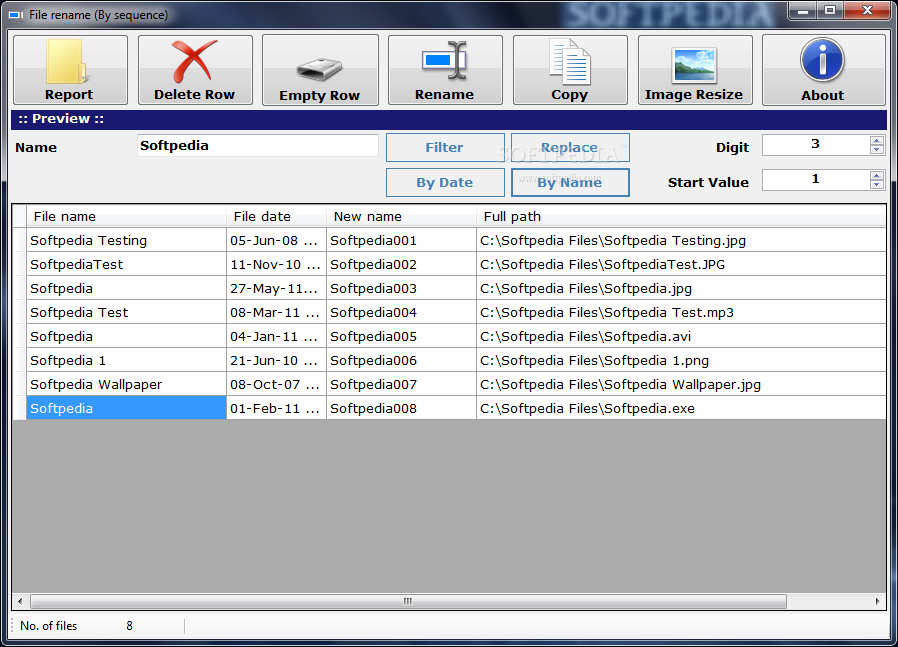Increase the Digit value with up arrow
This screenshot has width=898, height=647.
coord(877,140)
